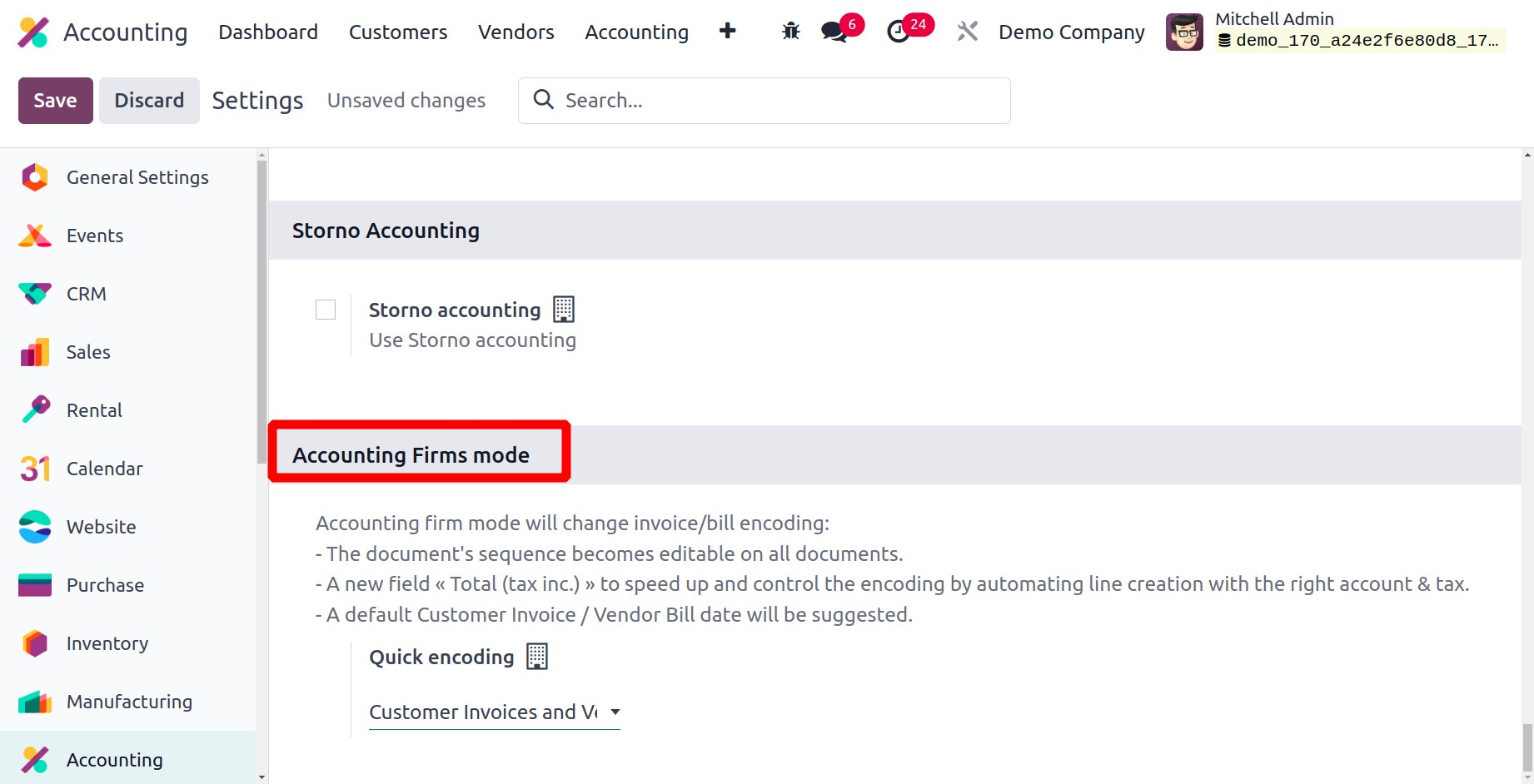Click the Accounting app logo icon

33,32
